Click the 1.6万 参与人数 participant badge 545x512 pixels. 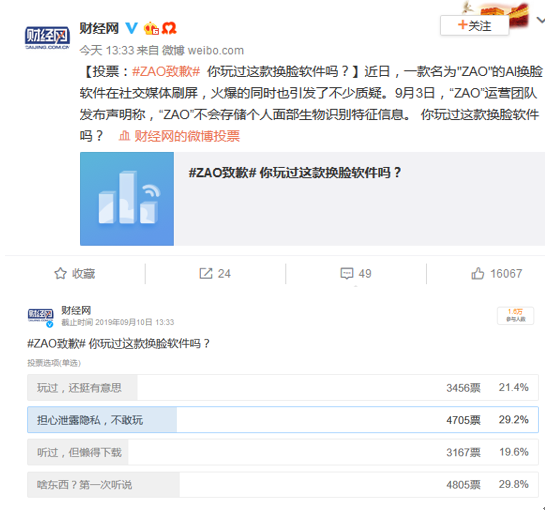click(x=515, y=315)
